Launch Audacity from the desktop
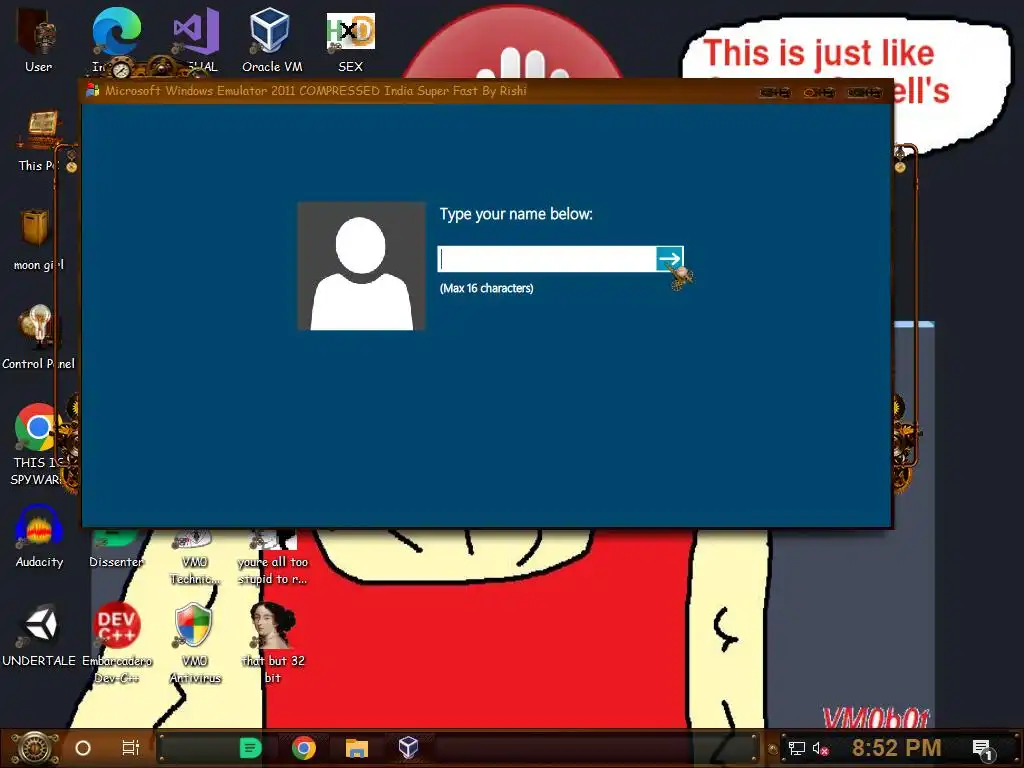The height and width of the screenshot is (768, 1024). pos(39,537)
